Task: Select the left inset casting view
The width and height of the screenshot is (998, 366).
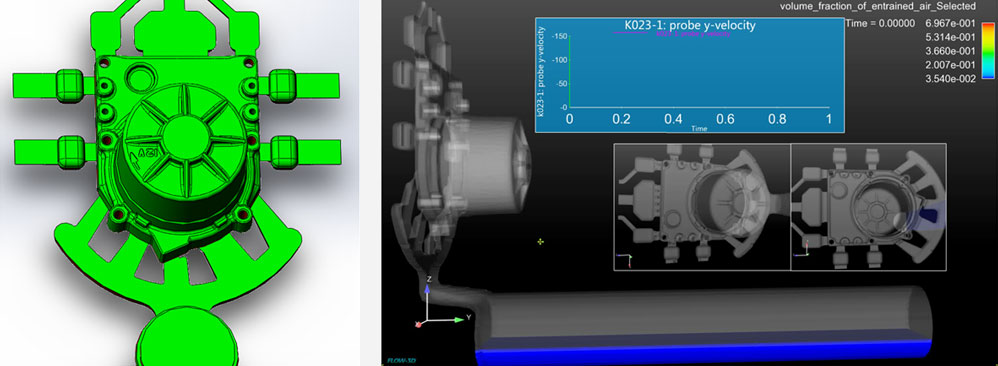Action: pos(702,207)
